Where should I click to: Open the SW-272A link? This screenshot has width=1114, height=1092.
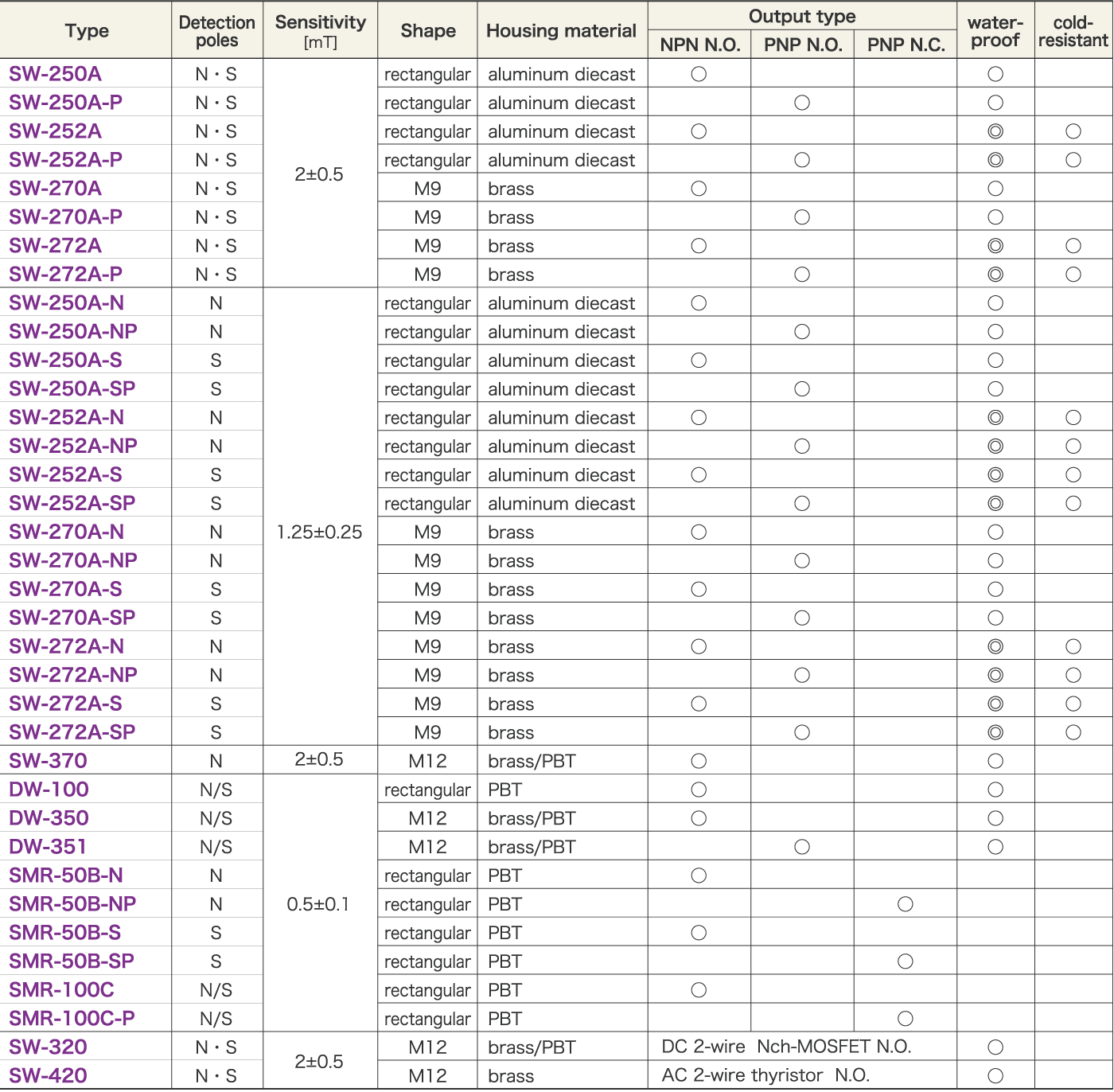point(55,246)
